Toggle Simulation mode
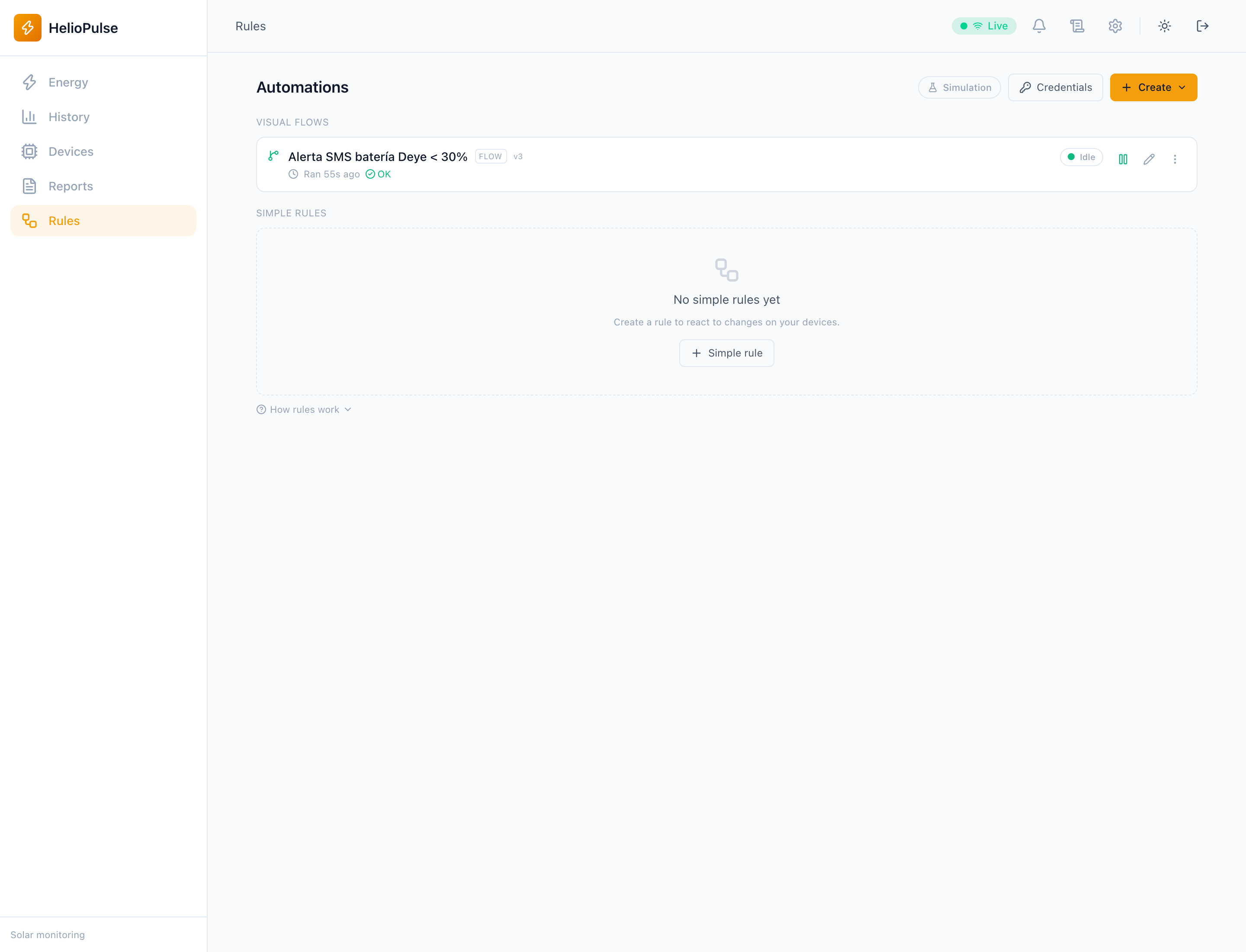Viewport: 1246px width, 952px height. tap(959, 87)
